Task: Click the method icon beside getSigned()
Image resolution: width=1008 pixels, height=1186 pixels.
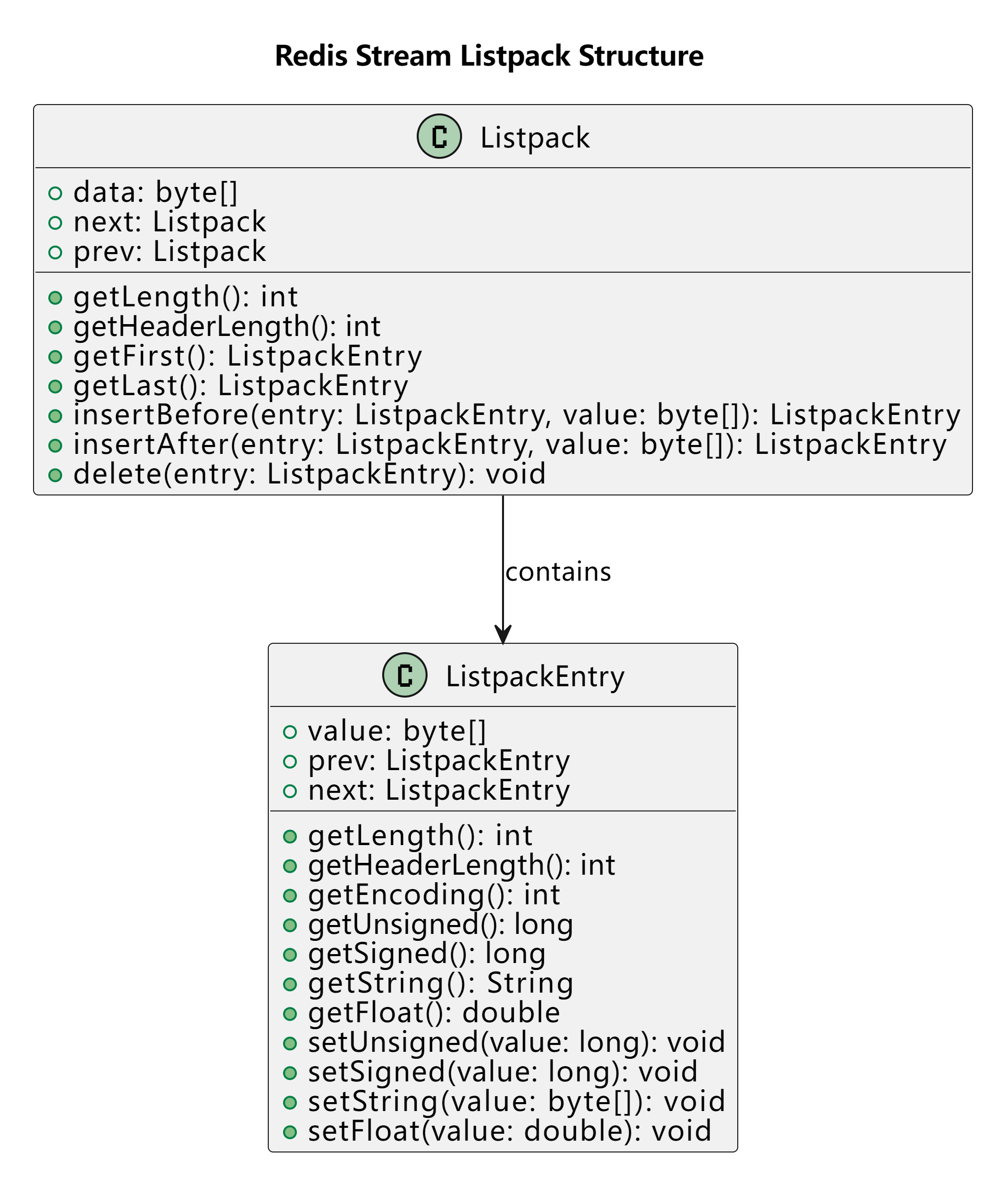Action: [x=290, y=955]
